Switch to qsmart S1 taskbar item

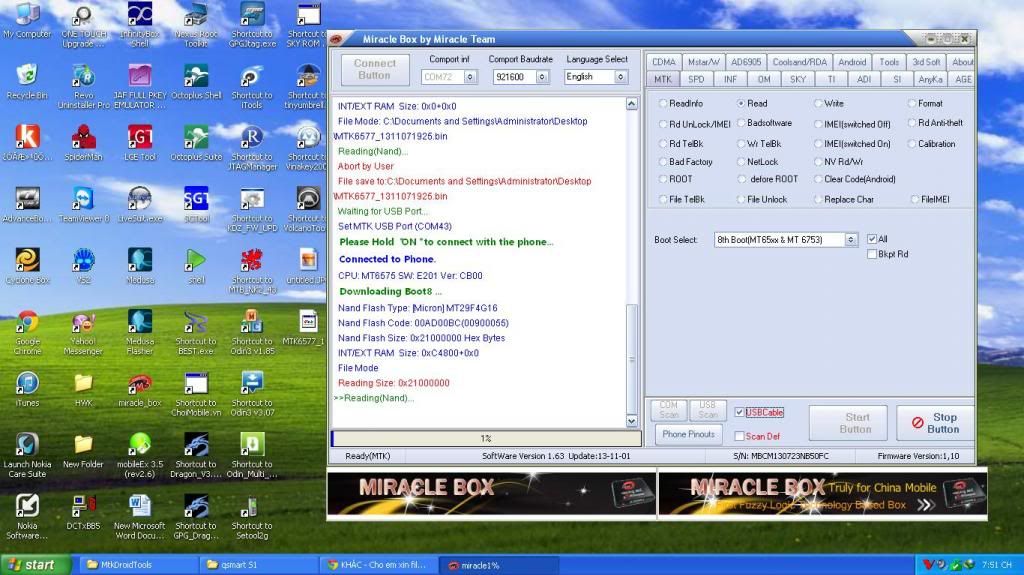pos(257,565)
